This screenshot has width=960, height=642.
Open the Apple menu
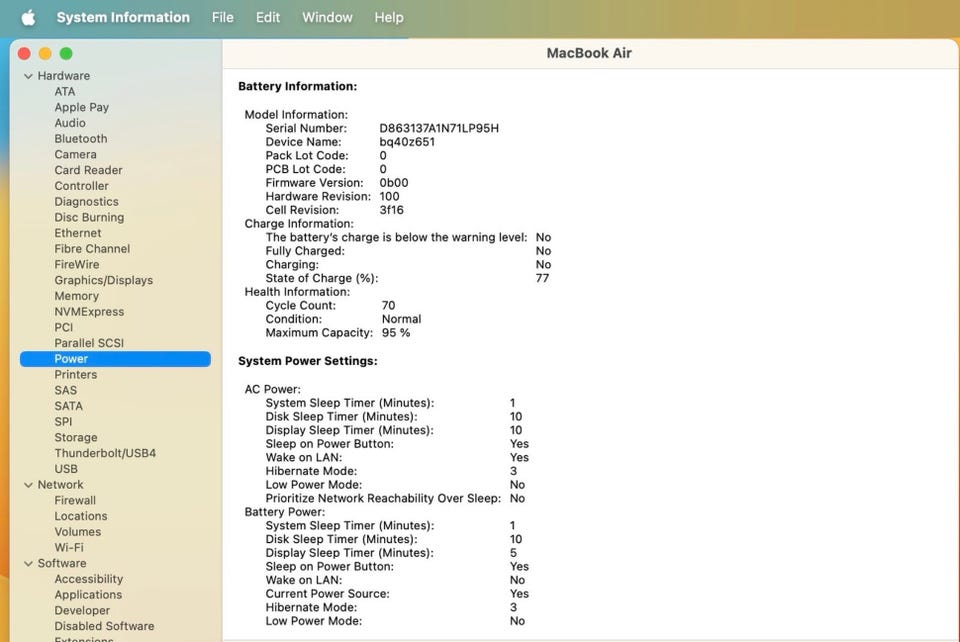[28, 18]
